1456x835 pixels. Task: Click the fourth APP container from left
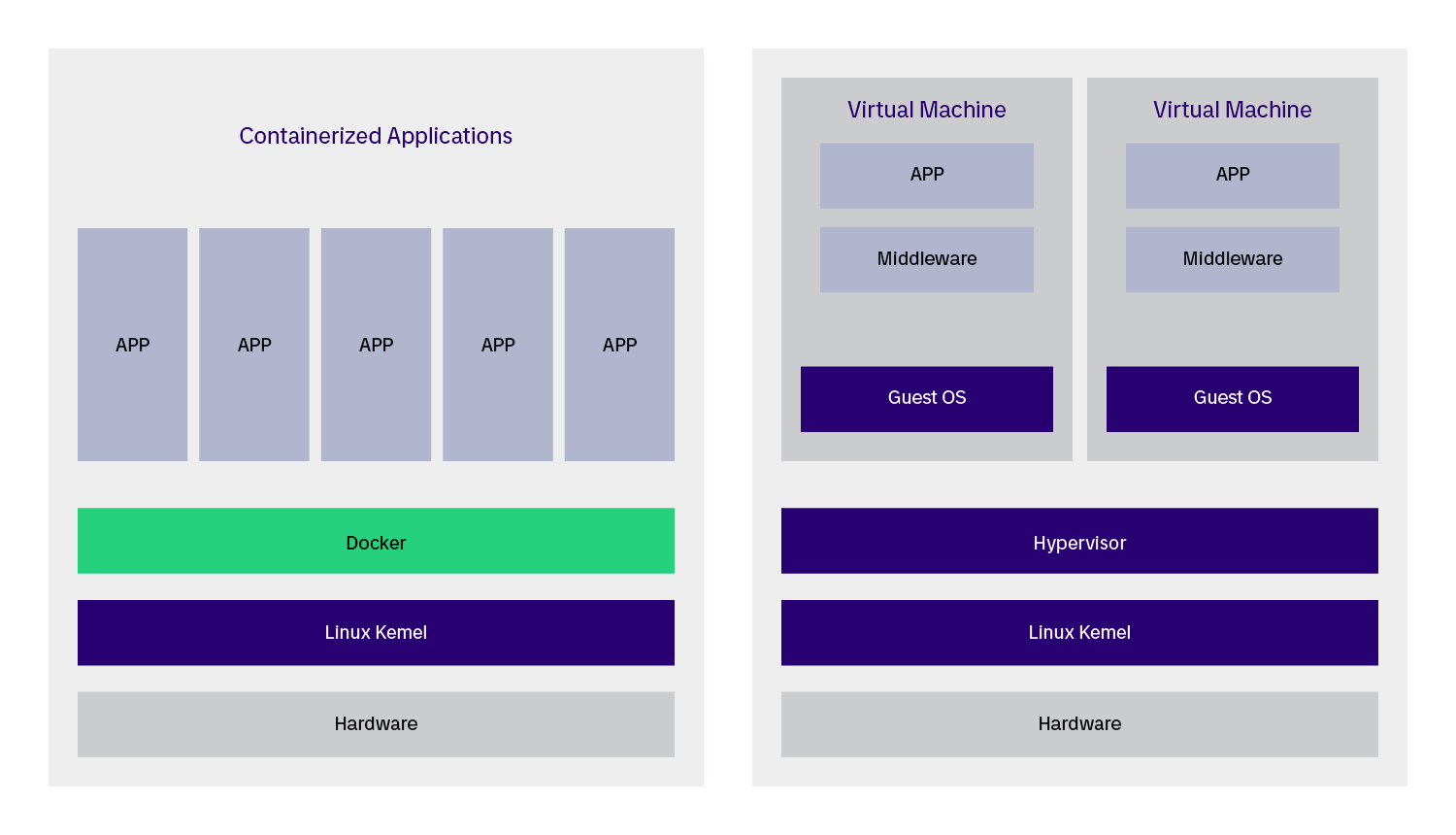point(498,345)
